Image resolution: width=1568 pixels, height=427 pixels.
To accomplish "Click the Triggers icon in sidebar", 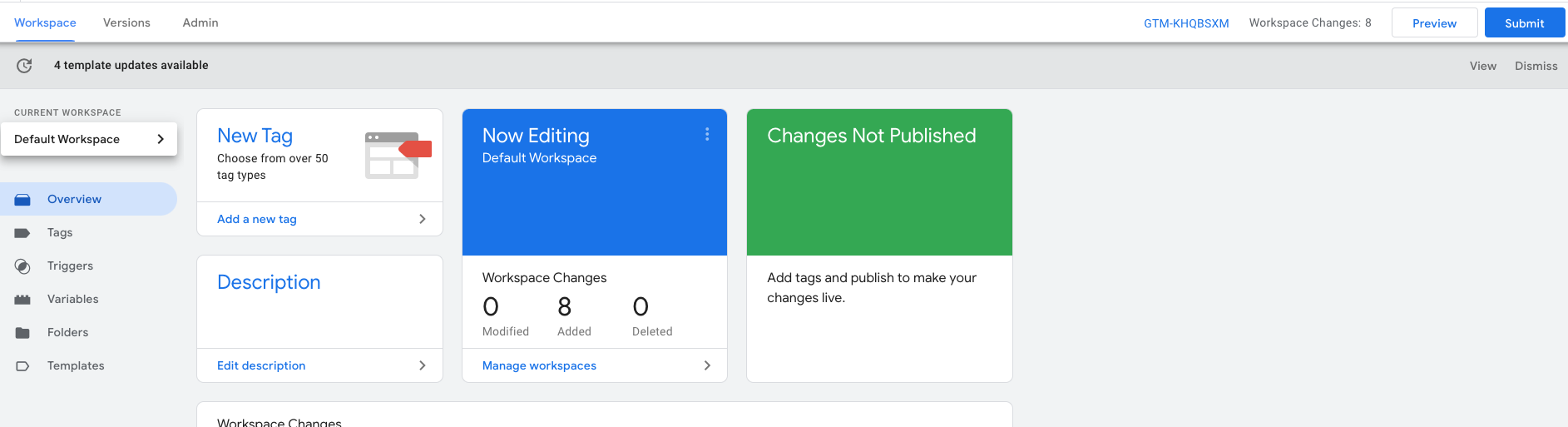I will (x=22, y=266).
